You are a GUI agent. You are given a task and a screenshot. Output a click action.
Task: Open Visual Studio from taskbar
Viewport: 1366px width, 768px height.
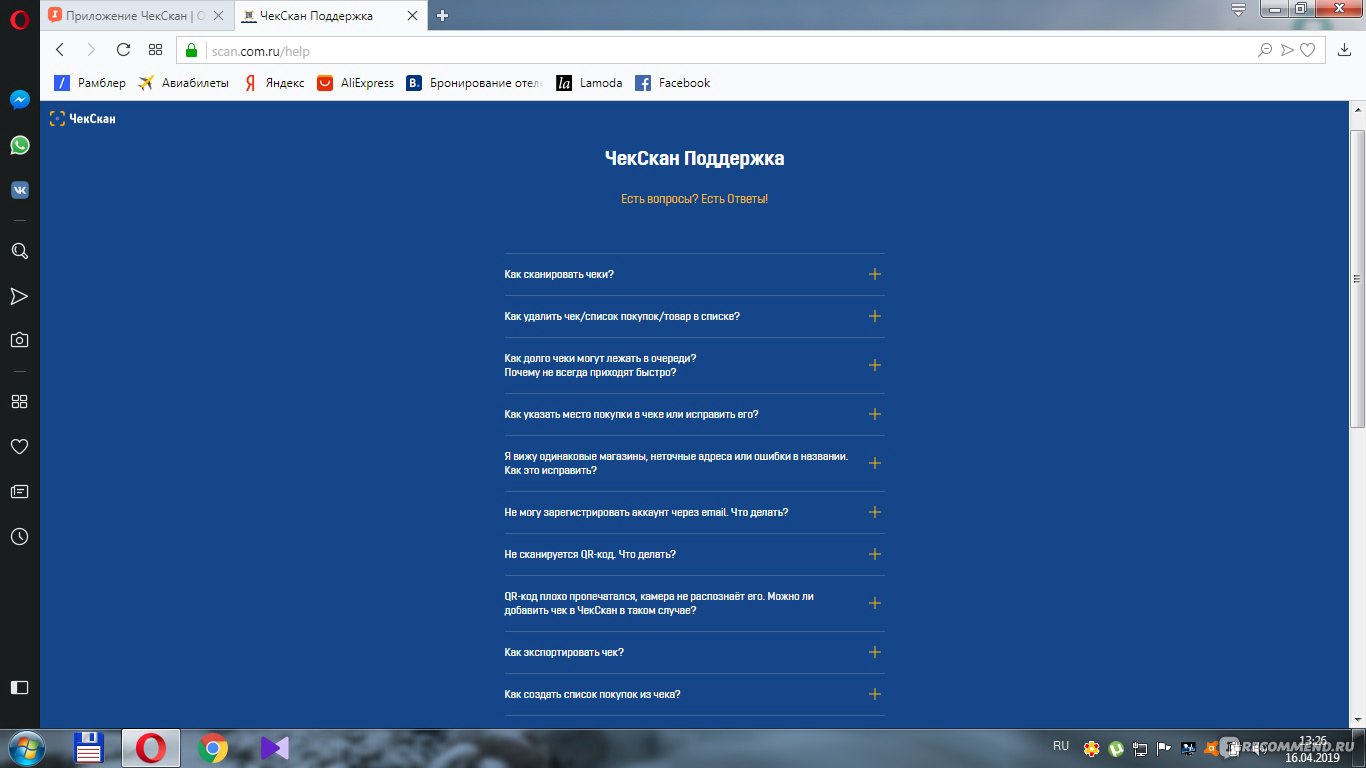coord(273,748)
